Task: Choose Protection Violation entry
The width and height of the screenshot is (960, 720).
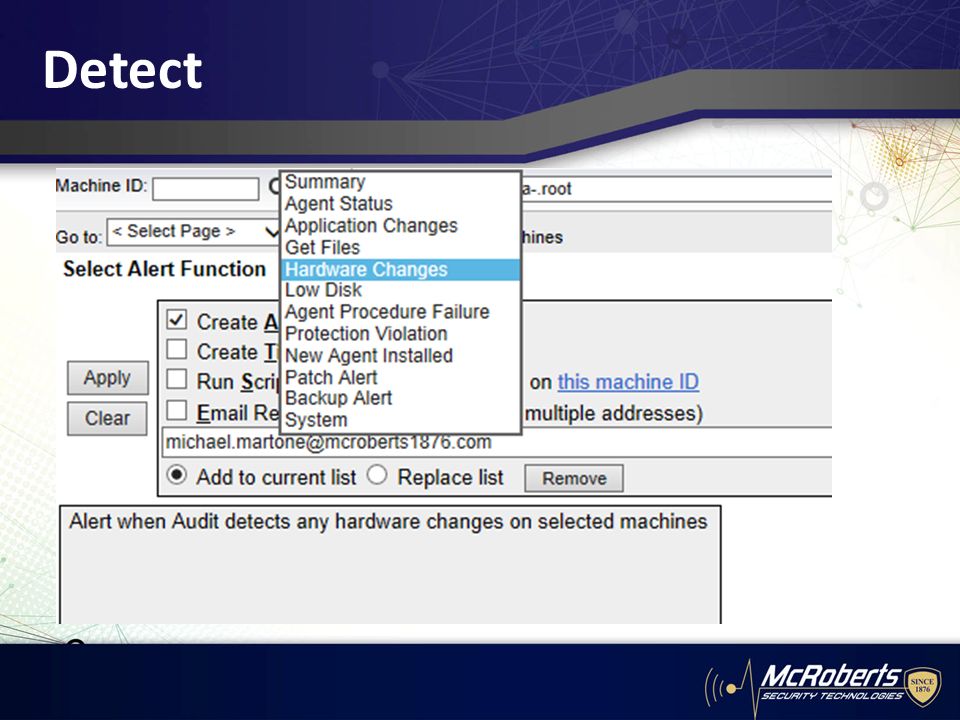Action: pyautogui.click(x=400, y=334)
